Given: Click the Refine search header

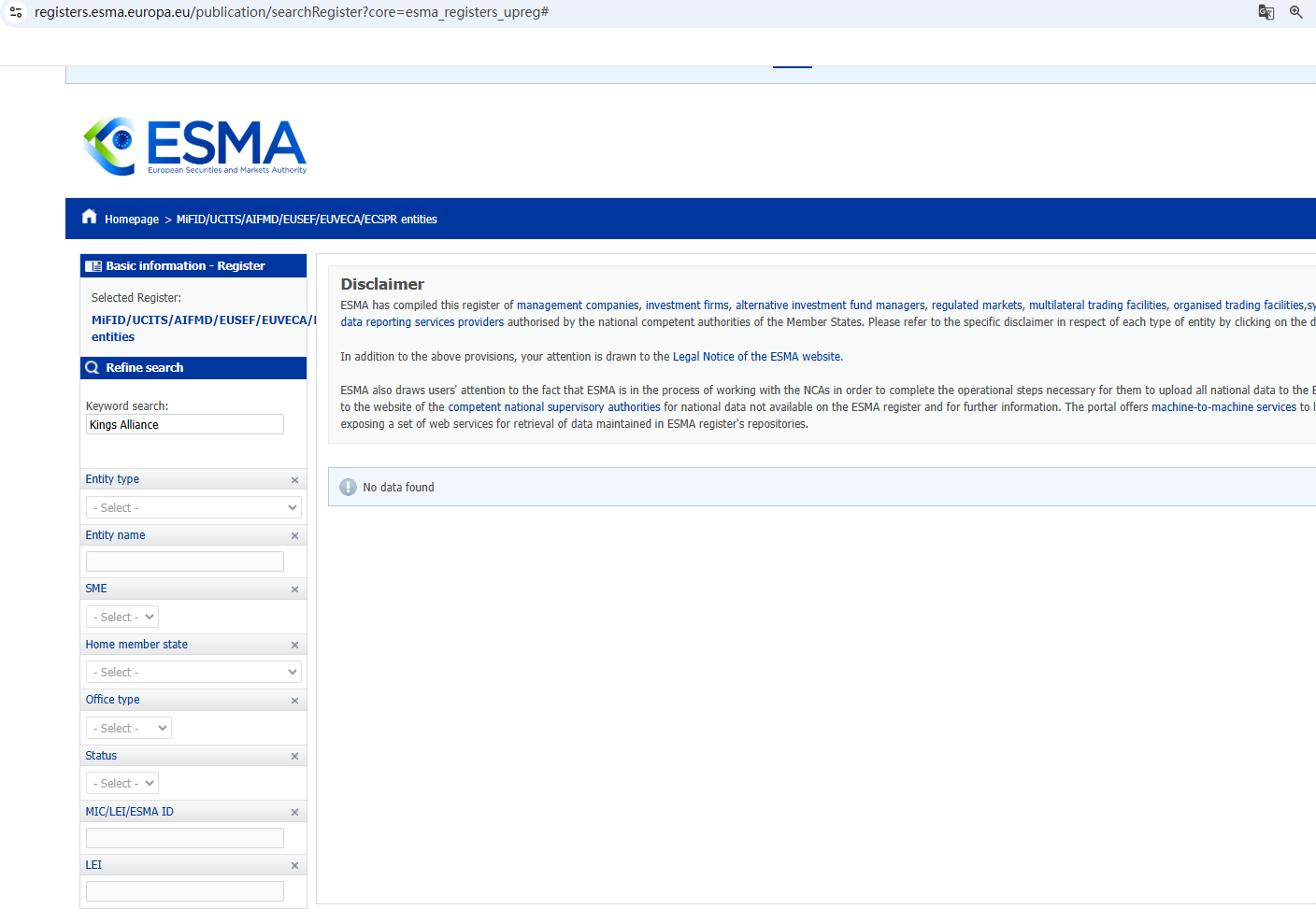Looking at the screenshot, I should pyautogui.click(x=193, y=367).
